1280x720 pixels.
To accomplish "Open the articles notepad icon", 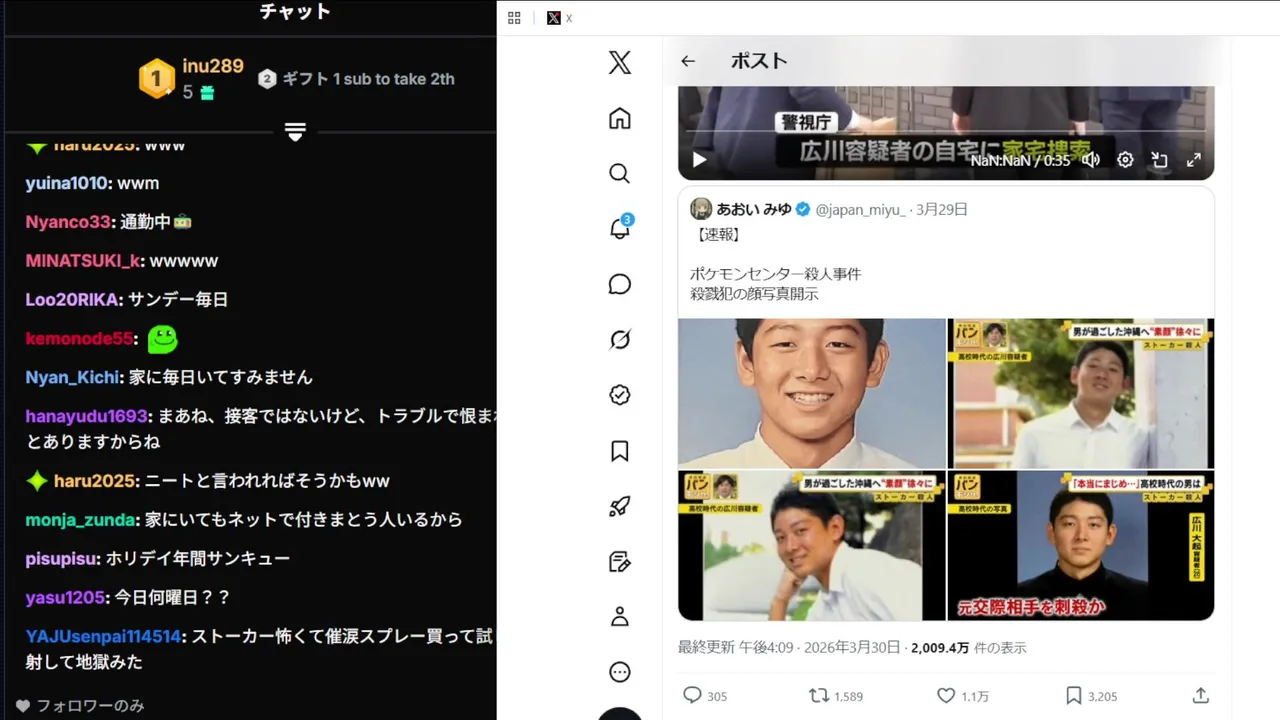I will [x=620, y=561].
